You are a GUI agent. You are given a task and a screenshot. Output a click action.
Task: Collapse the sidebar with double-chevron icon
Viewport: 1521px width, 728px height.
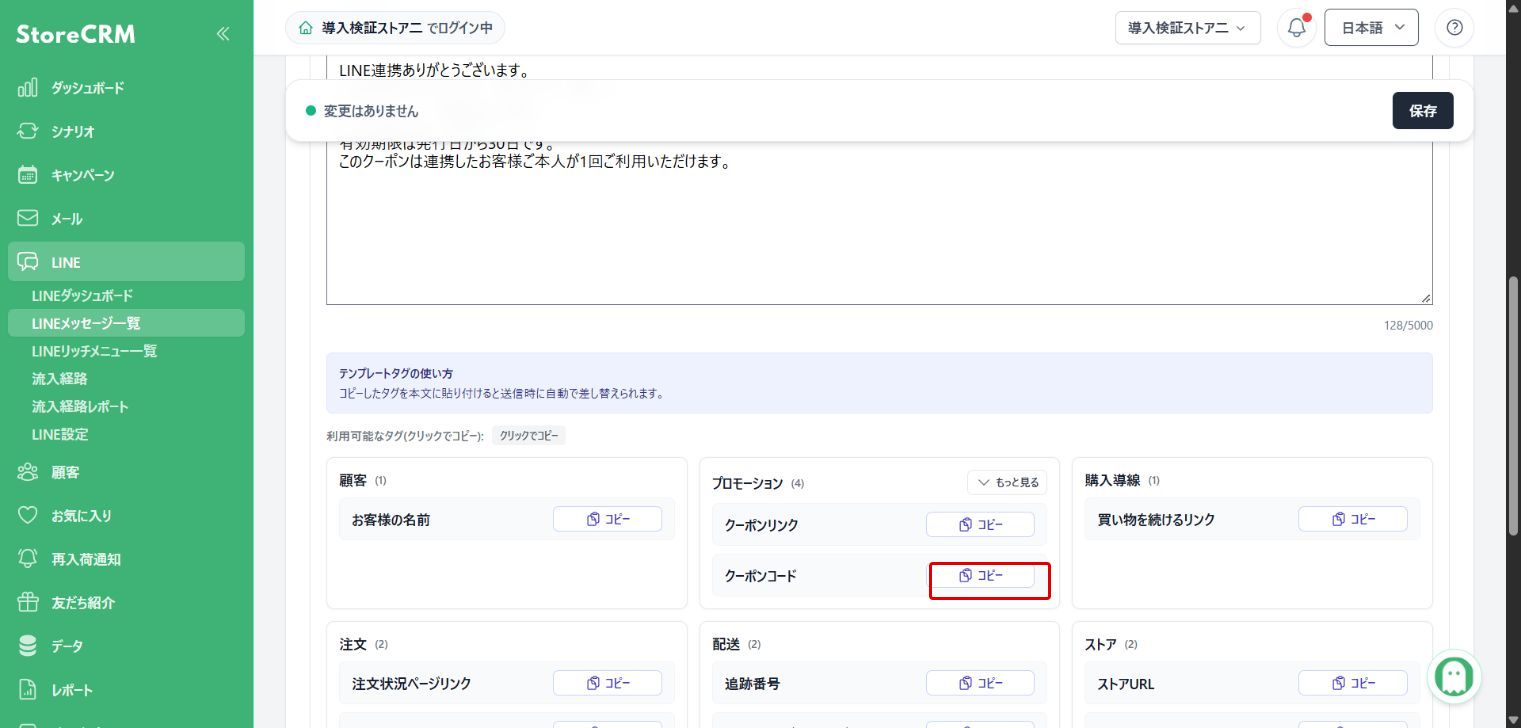tap(222, 34)
